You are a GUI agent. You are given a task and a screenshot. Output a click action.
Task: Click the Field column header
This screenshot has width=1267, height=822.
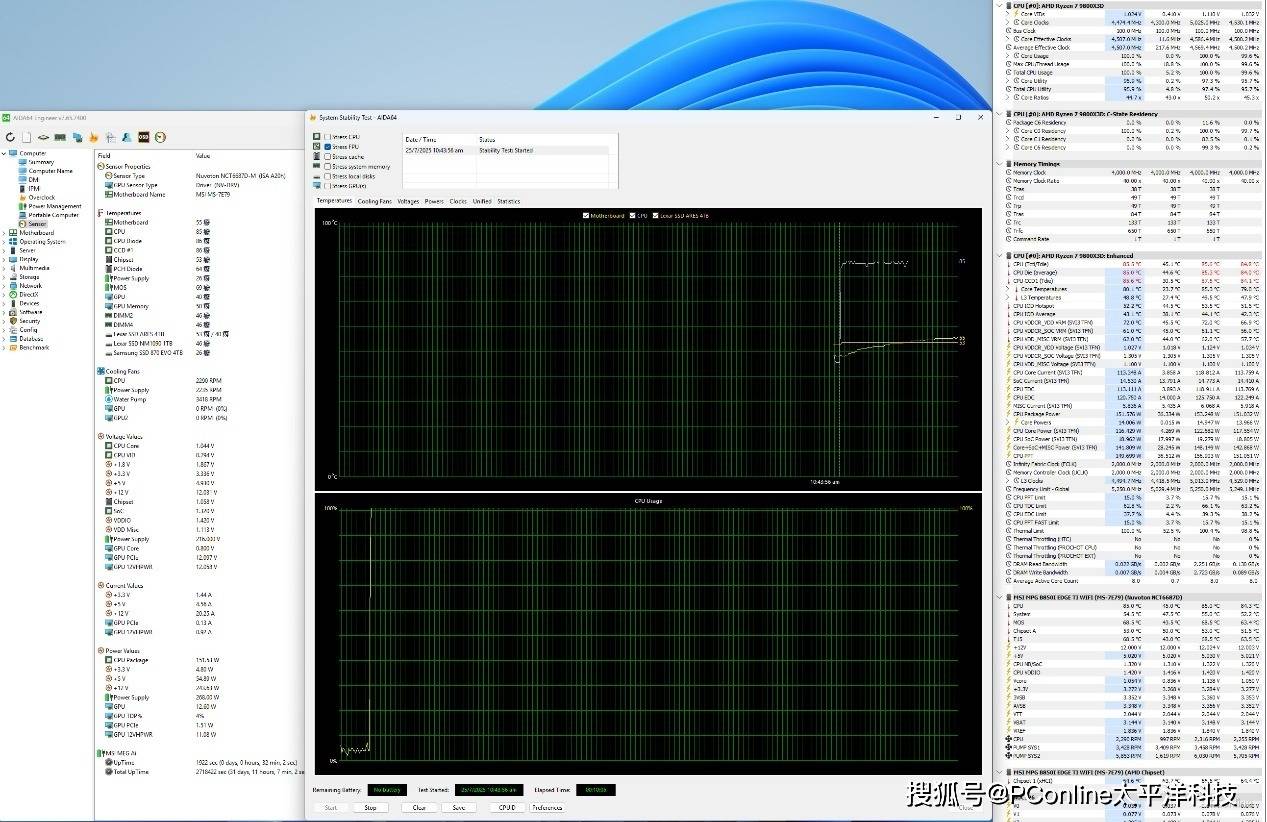(104, 156)
